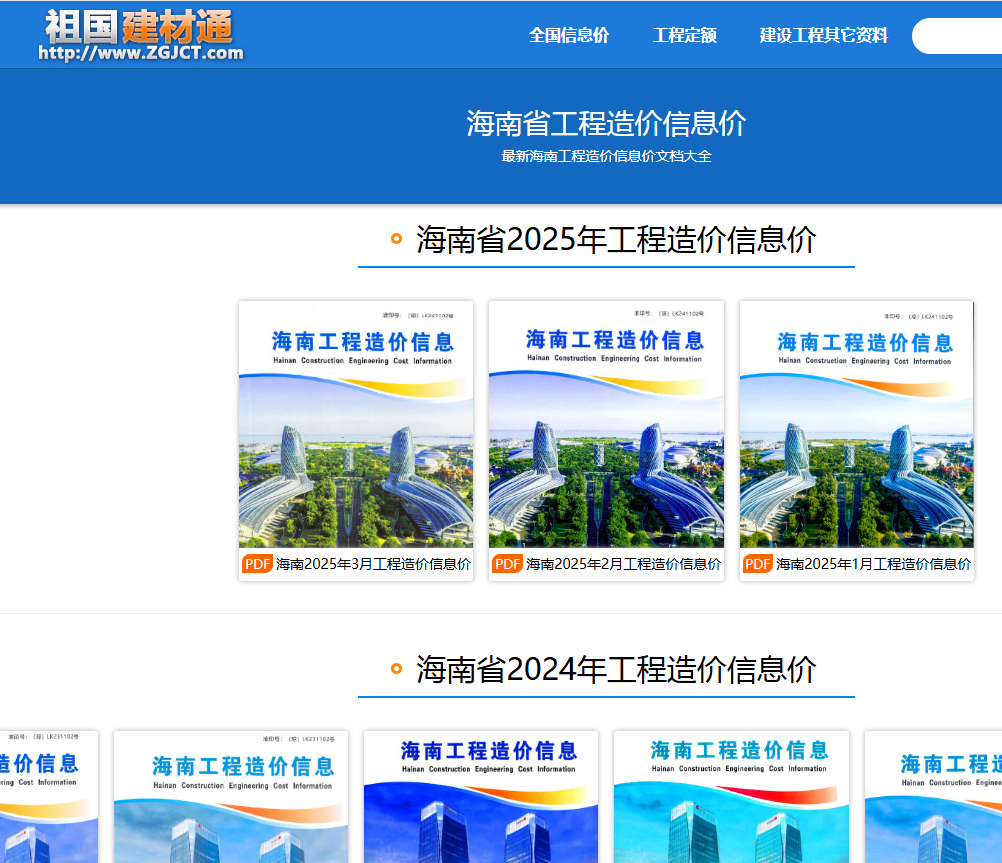Open the 2024 cover with orange swoosh on light blue background
Image resolution: width=1002 pixels, height=863 pixels.
coord(231,797)
